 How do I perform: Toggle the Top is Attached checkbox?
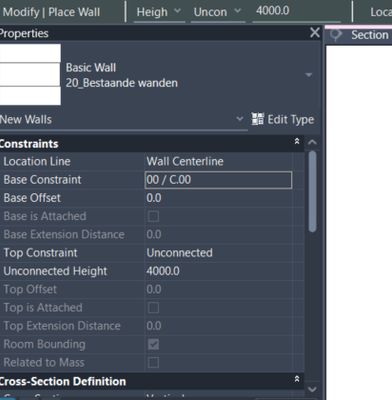click(153, 308)
